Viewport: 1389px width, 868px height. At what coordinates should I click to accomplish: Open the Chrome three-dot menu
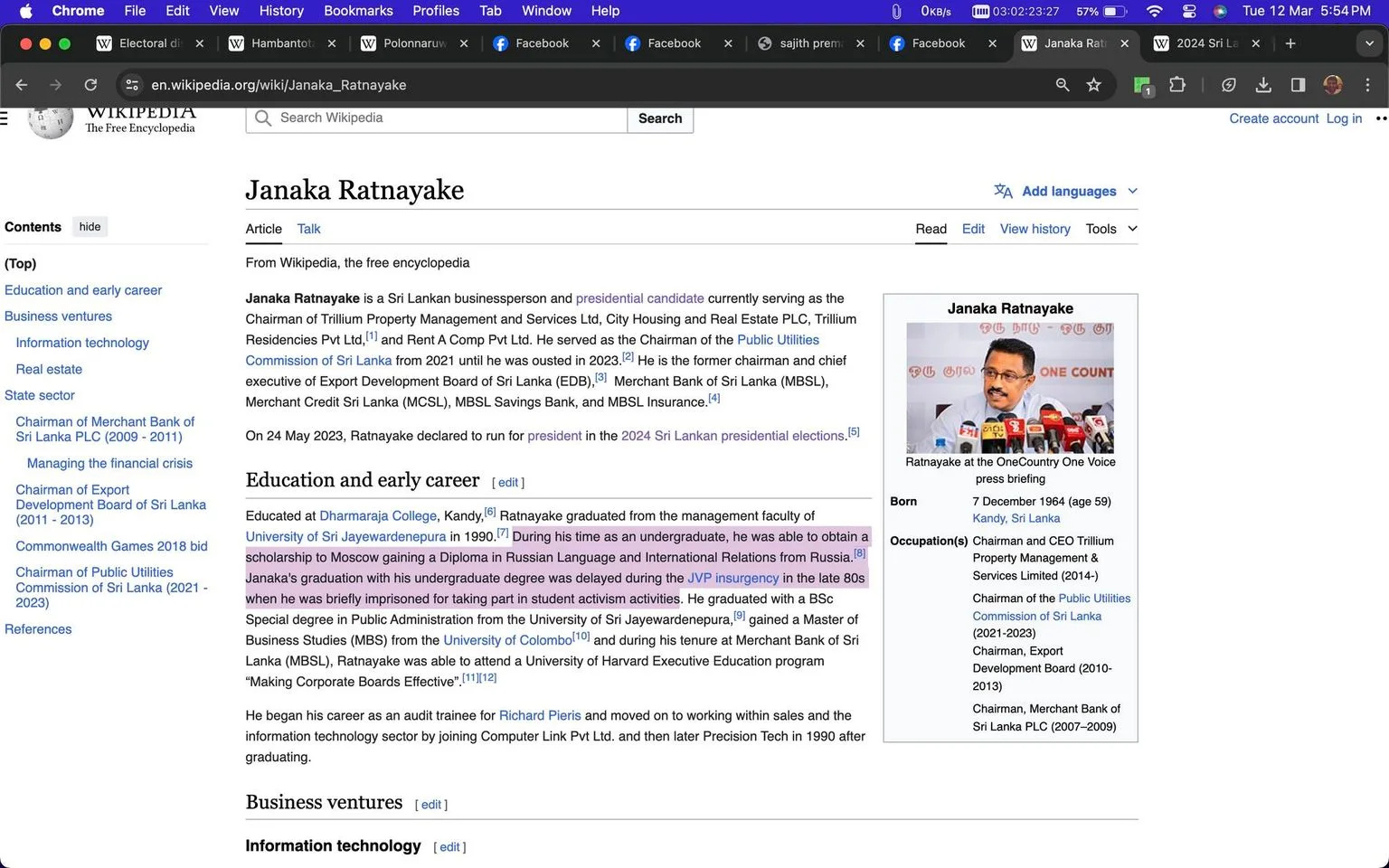click(x=1367, y=85)
